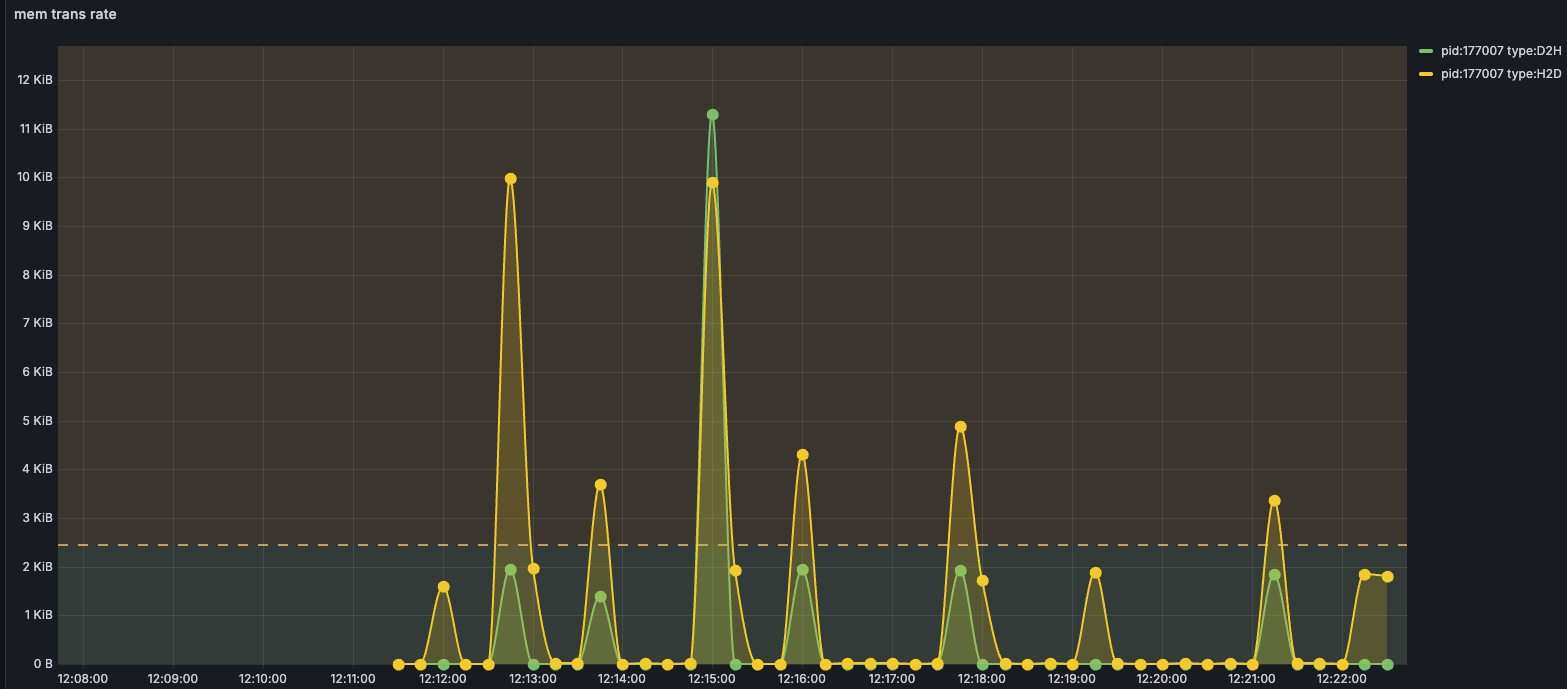Click the 12:15:00 time axis label

712,679
